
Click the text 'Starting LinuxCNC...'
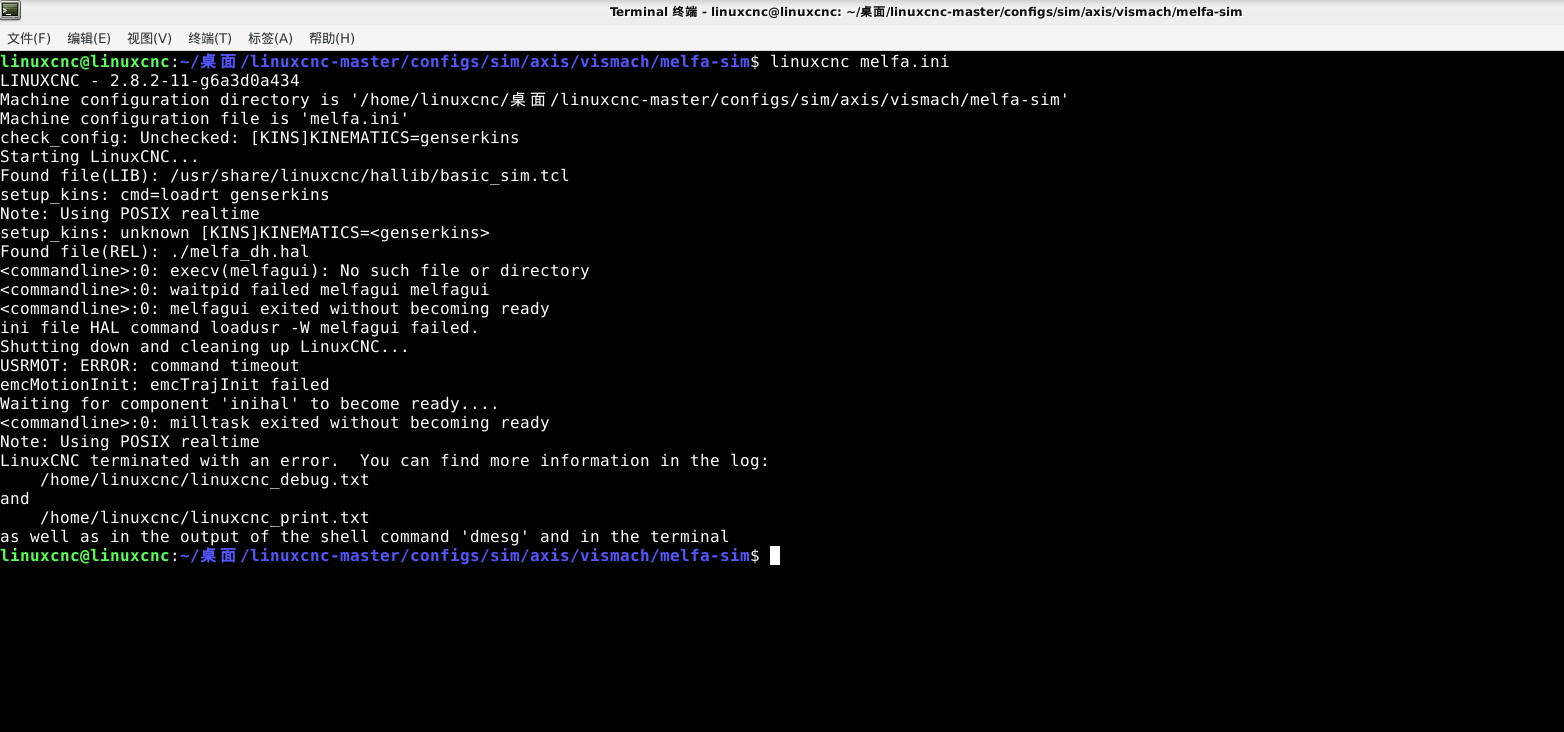pyautogui.click(x=100, y=157)
